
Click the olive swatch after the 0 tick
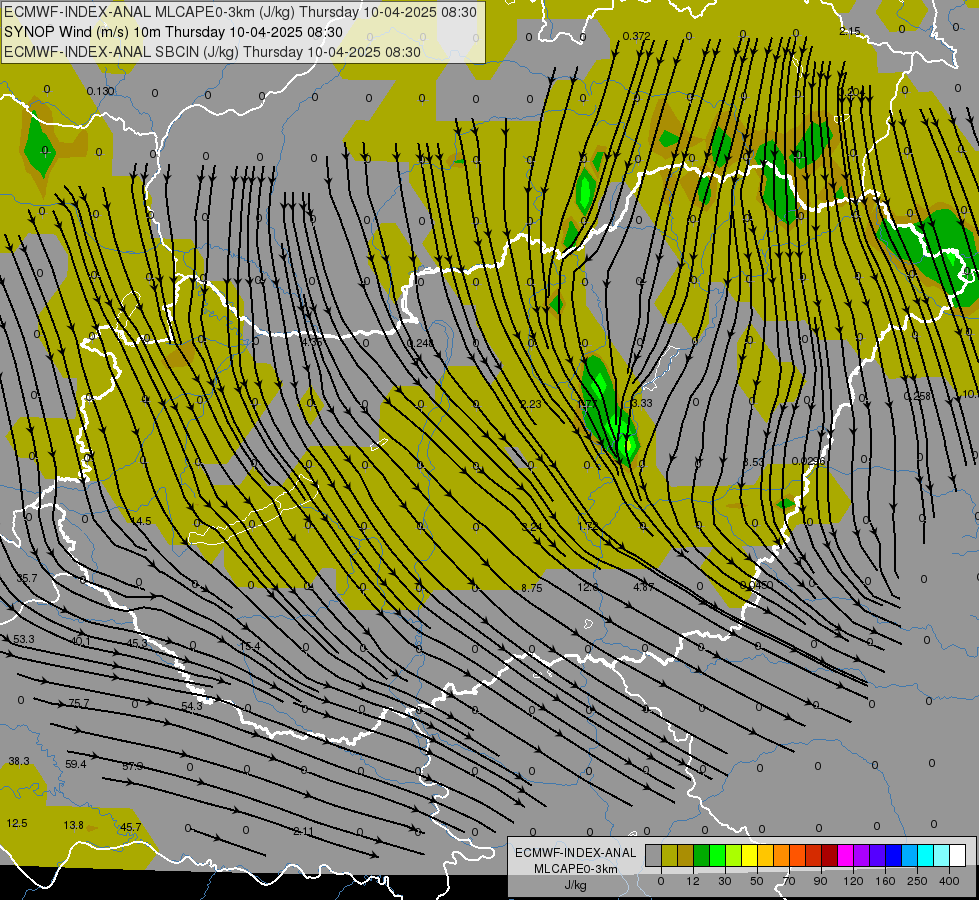[x=669, y=855]
